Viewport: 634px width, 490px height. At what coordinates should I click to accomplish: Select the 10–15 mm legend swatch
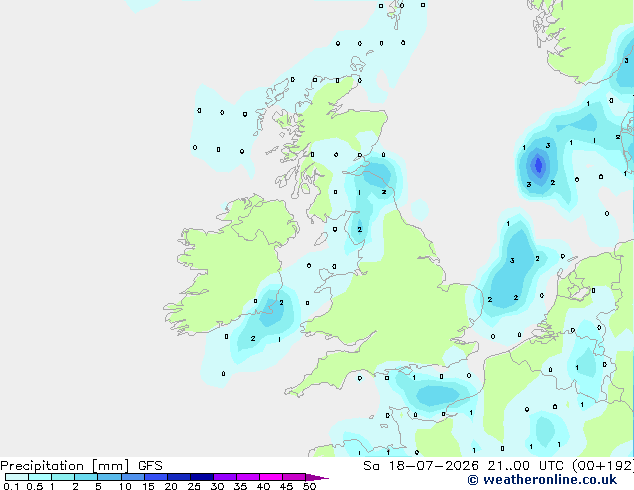(132, 477)
